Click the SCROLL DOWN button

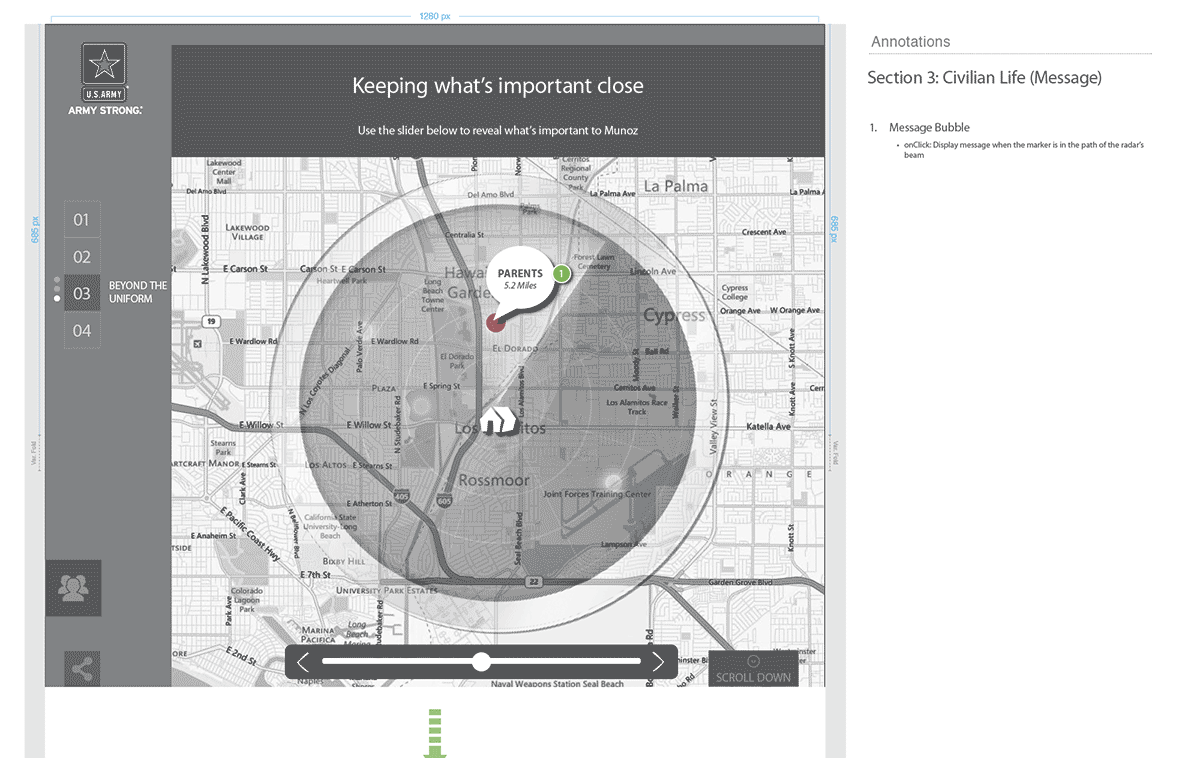click(753, 670)
